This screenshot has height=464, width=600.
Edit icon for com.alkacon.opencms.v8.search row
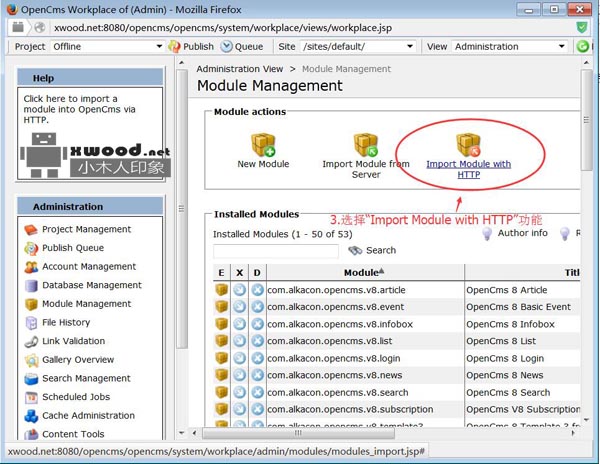pyautogui.click(x=222, y=392)
